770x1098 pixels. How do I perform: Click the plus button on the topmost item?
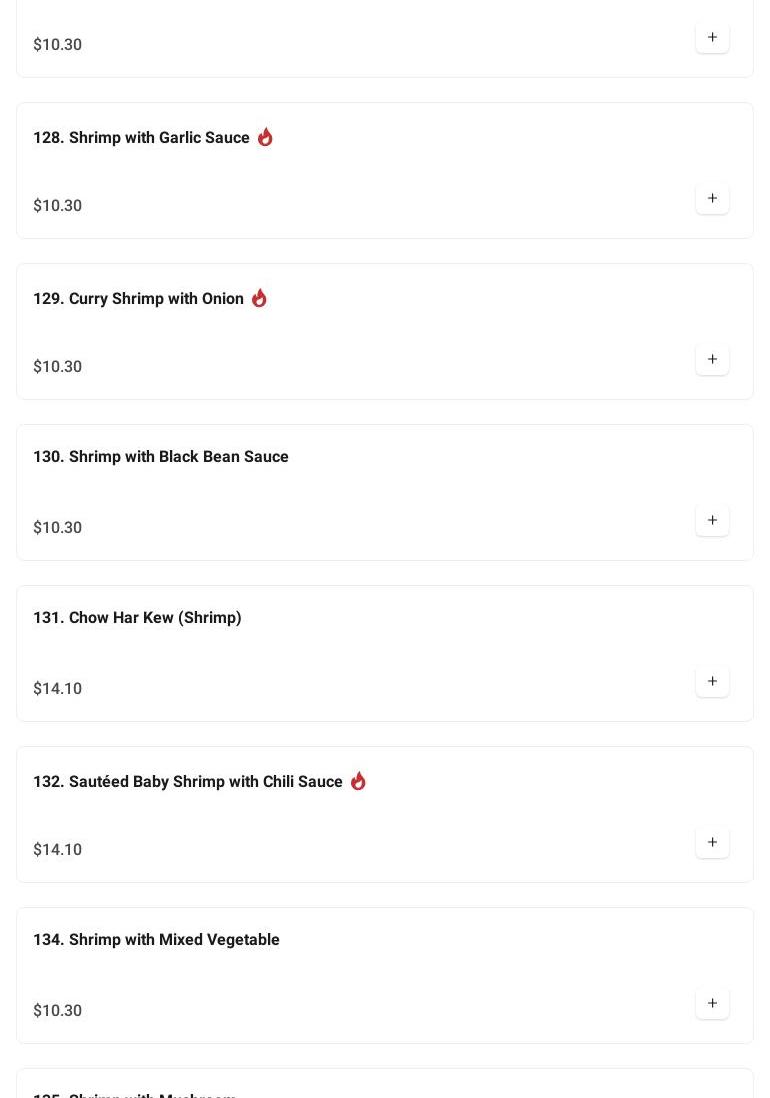click(x=712, y=38)
